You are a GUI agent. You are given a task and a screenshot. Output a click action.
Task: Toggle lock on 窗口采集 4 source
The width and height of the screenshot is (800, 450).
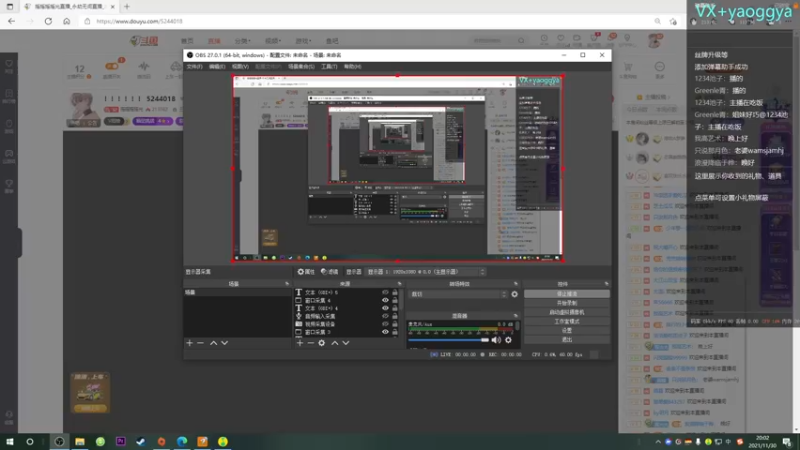pyautogui.click(x=394, y=301)
